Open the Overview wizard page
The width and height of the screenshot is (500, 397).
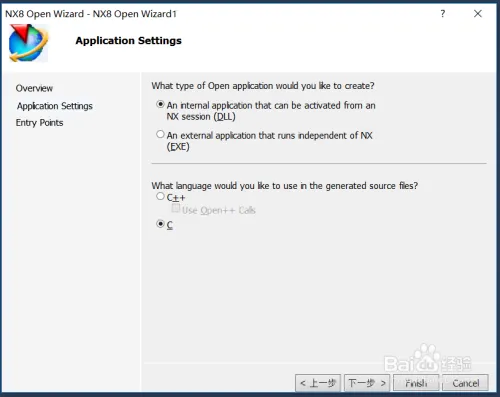click(x=34, y=88)
